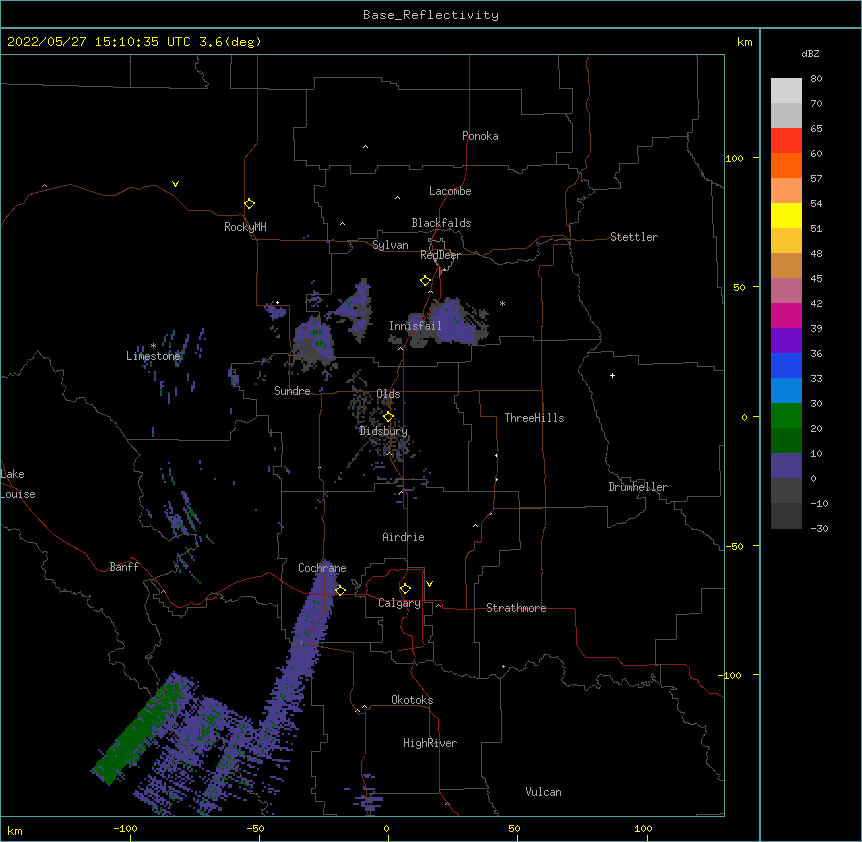Click the Lacombe city label
Image resolution: width=862 pixels, height=842 pixels.
pyautogui.click(x=450, y=191)
